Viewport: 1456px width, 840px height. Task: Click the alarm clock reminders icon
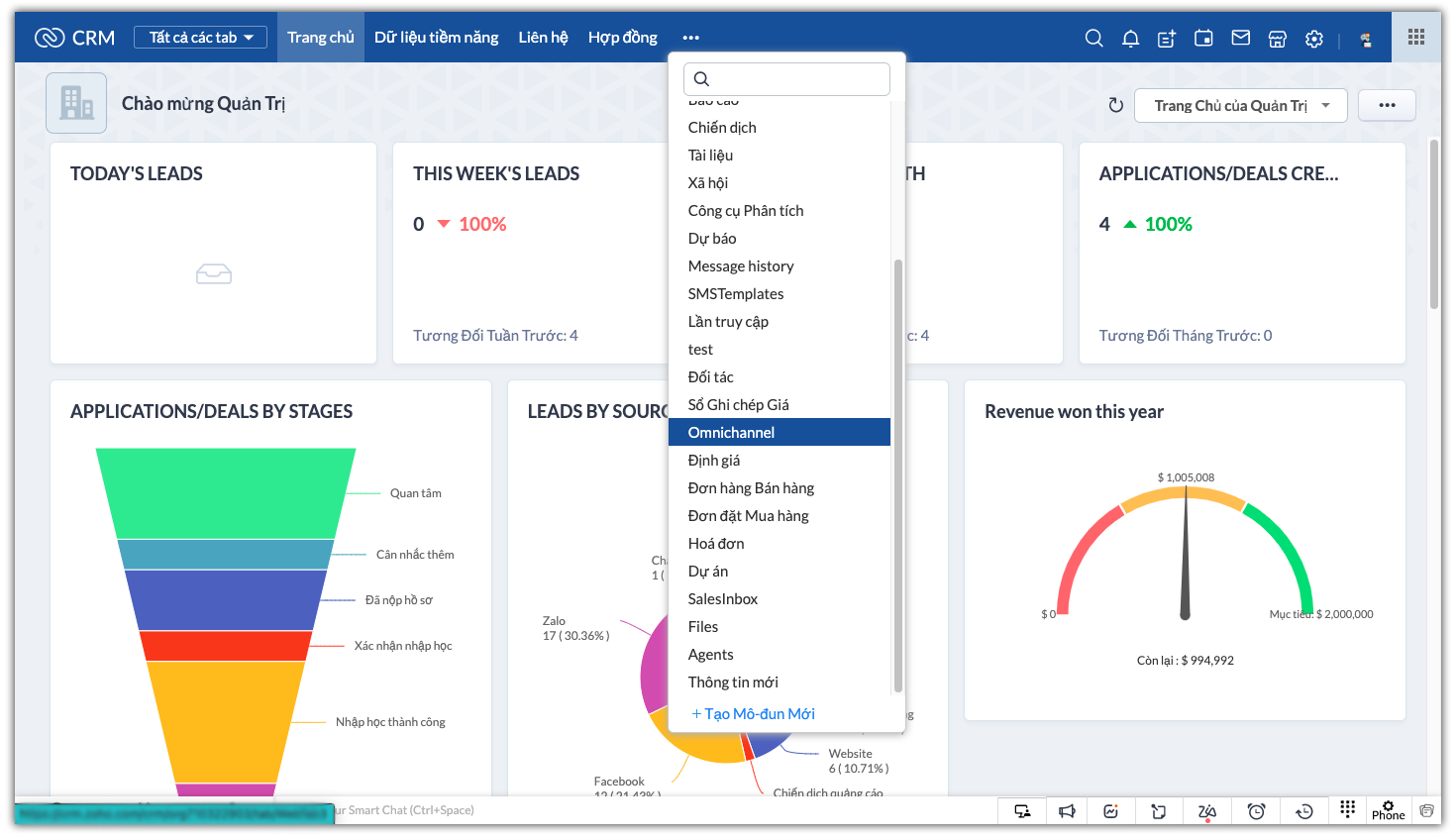(x=1256, y=811)
